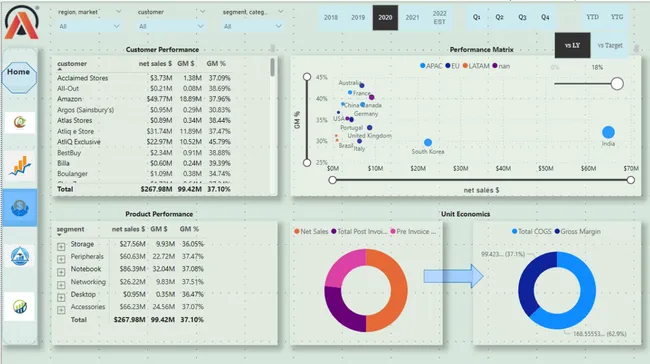Click the 18% slider handle
The image size is (650, 364).
617,84
